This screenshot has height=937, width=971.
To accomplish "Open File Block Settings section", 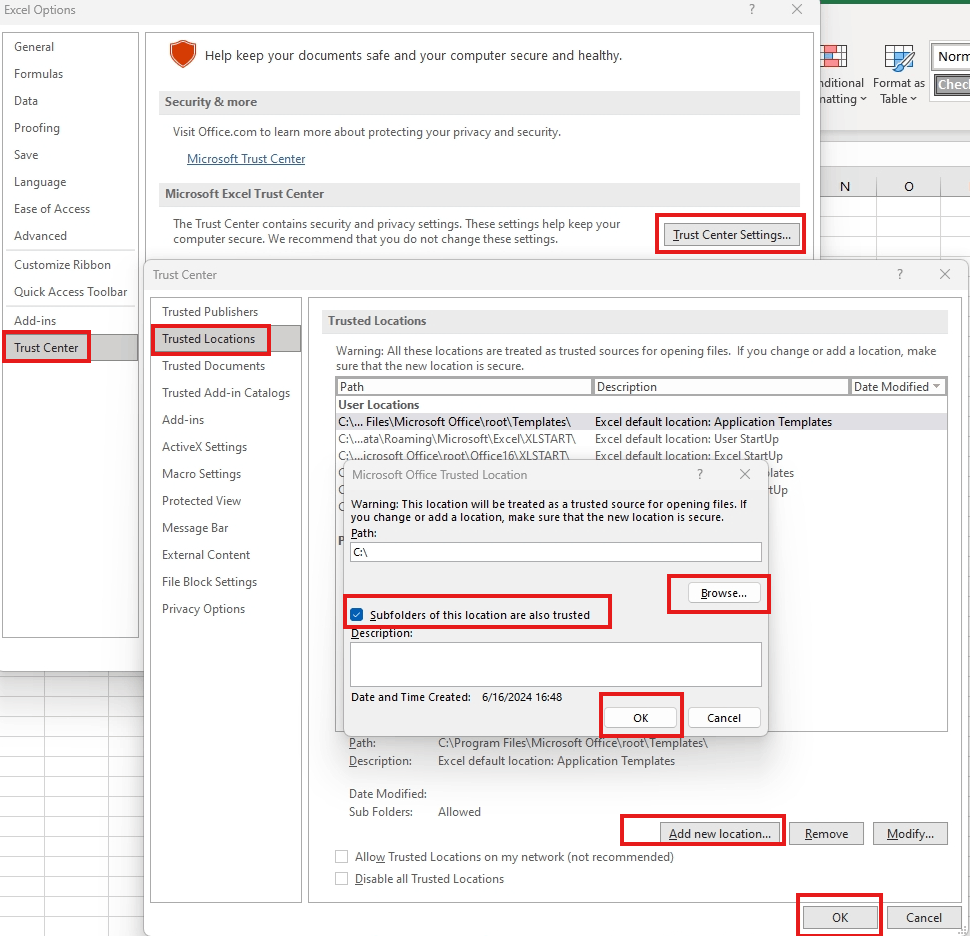I will pos(209,582).
